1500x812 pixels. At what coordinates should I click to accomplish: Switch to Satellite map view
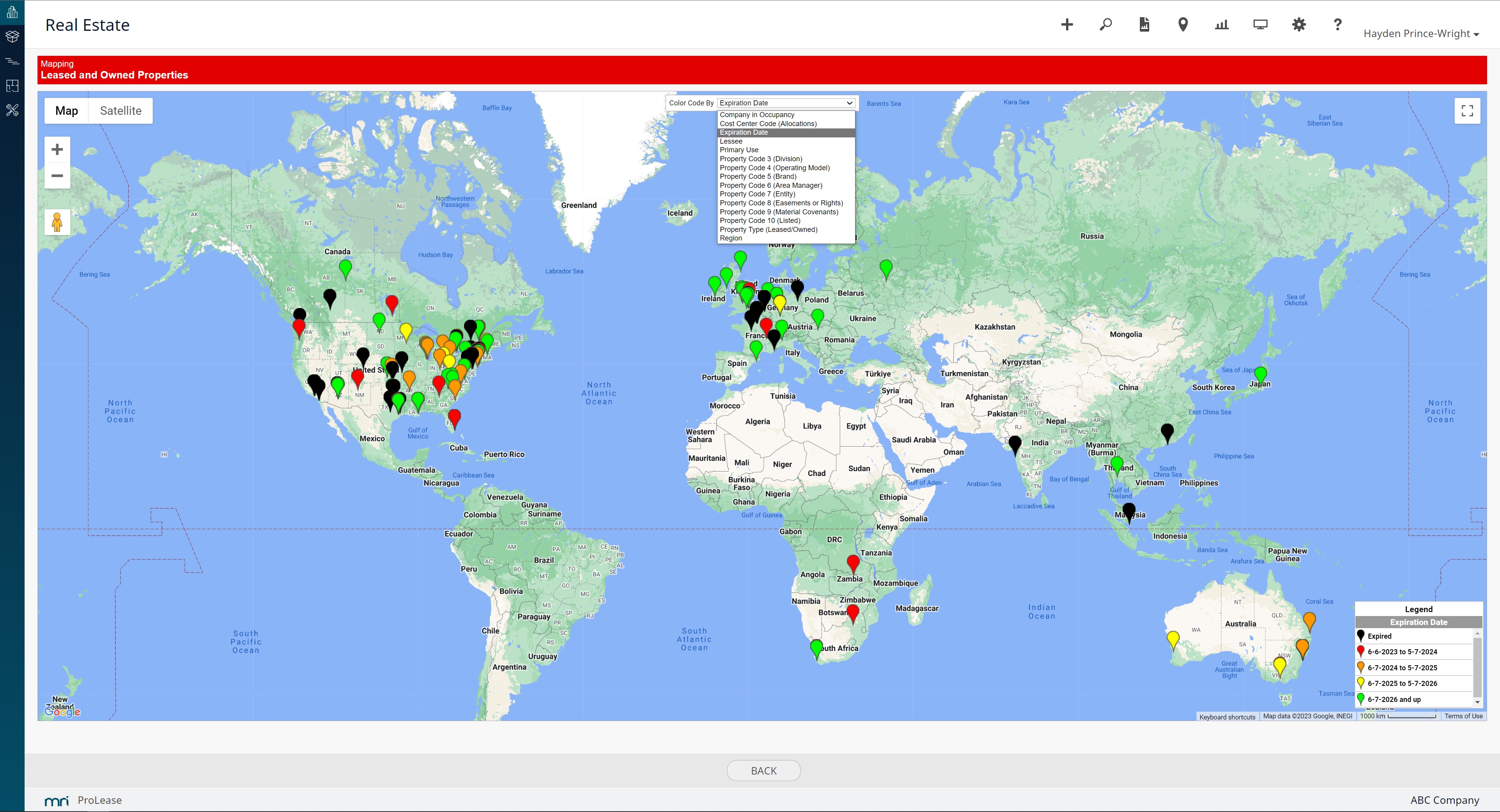coord(121,110)
